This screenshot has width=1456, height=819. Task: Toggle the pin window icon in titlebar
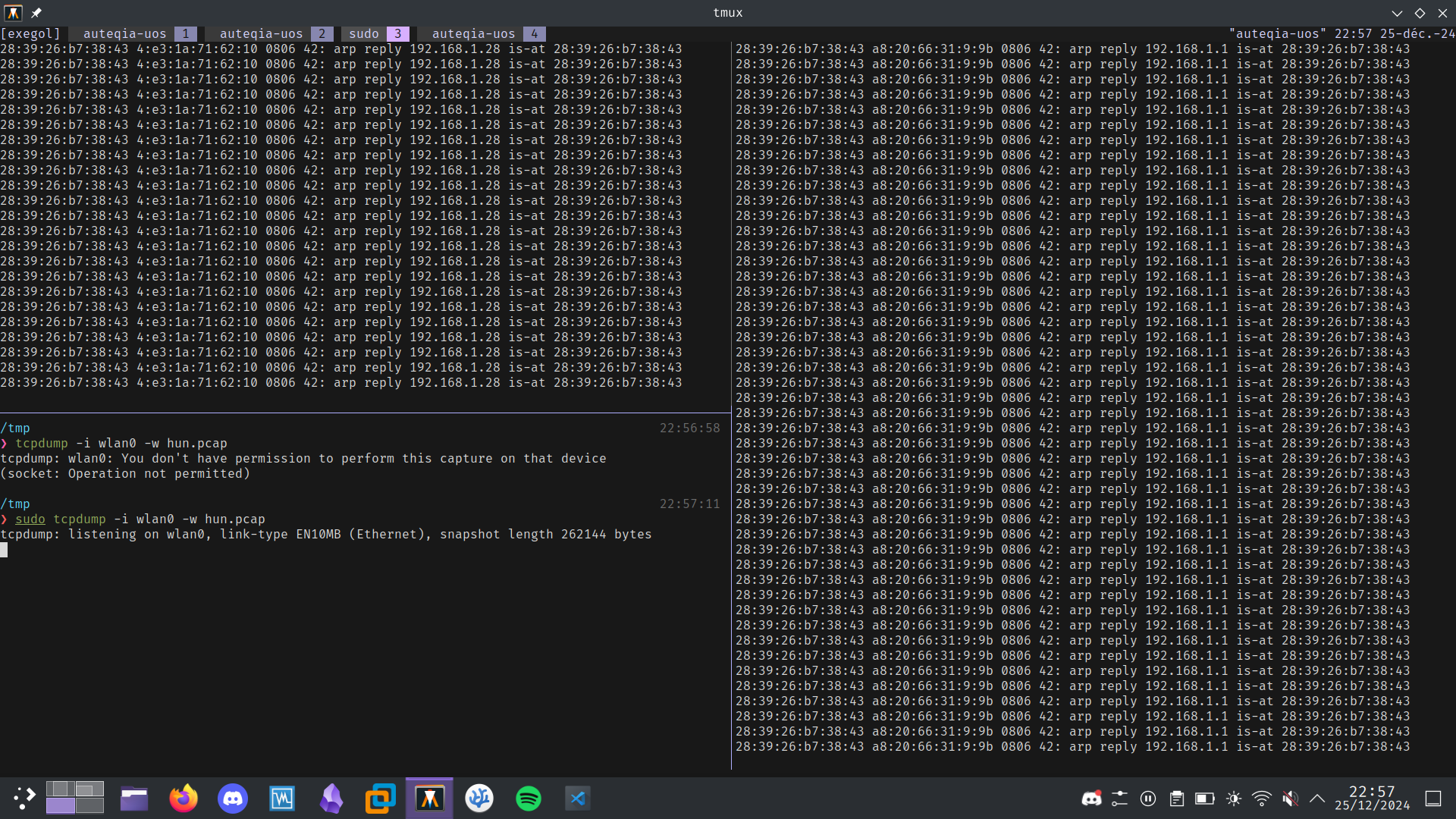coord(36,13)
